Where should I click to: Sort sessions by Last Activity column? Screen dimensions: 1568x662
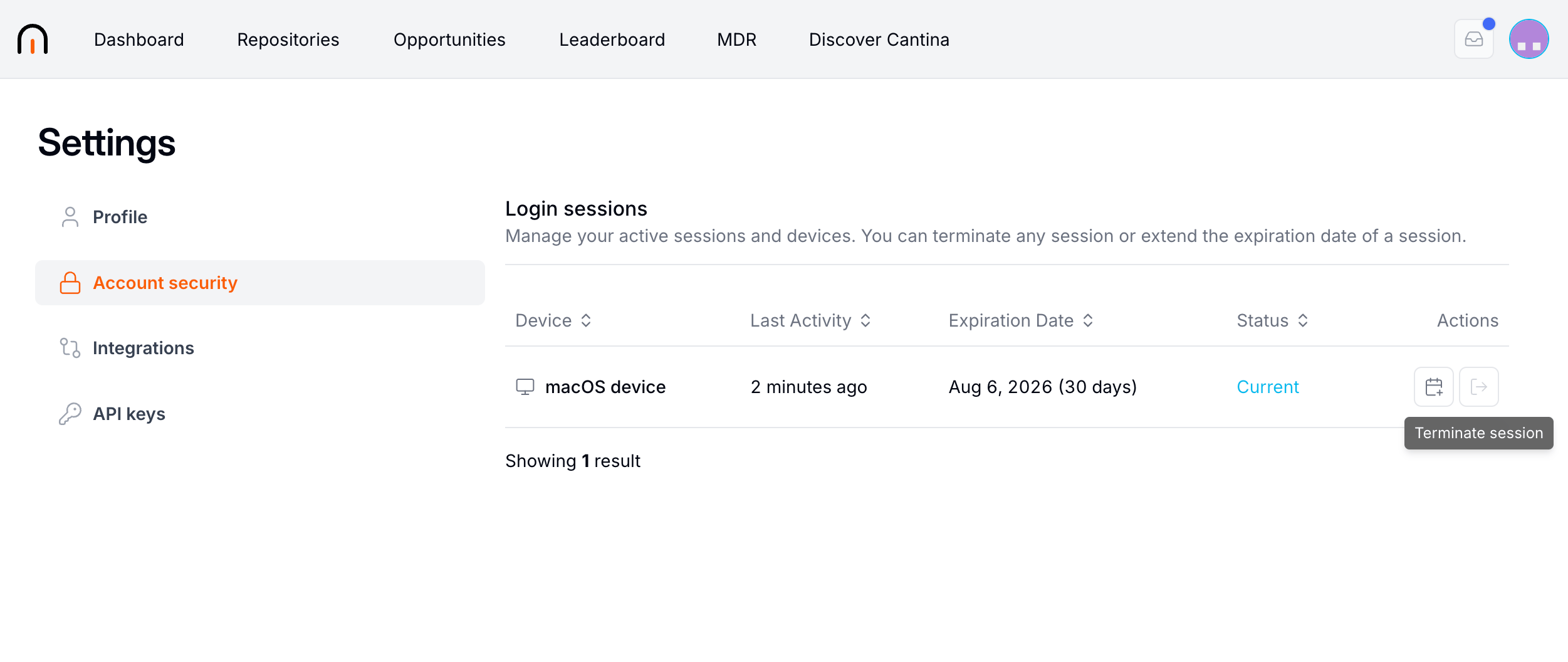pyautogui.click(x=810, y=320)
